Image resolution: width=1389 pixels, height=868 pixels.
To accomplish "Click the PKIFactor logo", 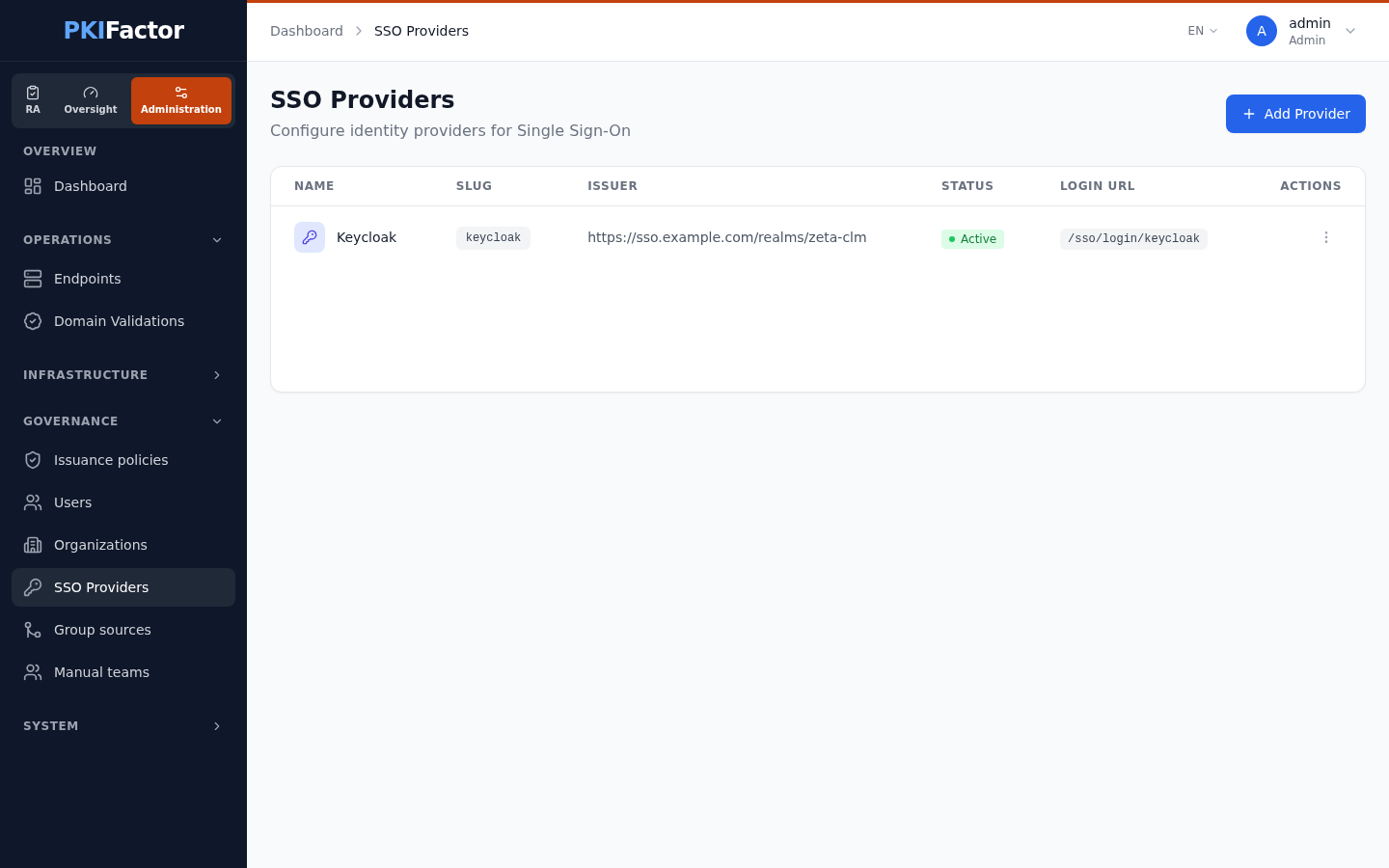I will (x=123, y=30).
